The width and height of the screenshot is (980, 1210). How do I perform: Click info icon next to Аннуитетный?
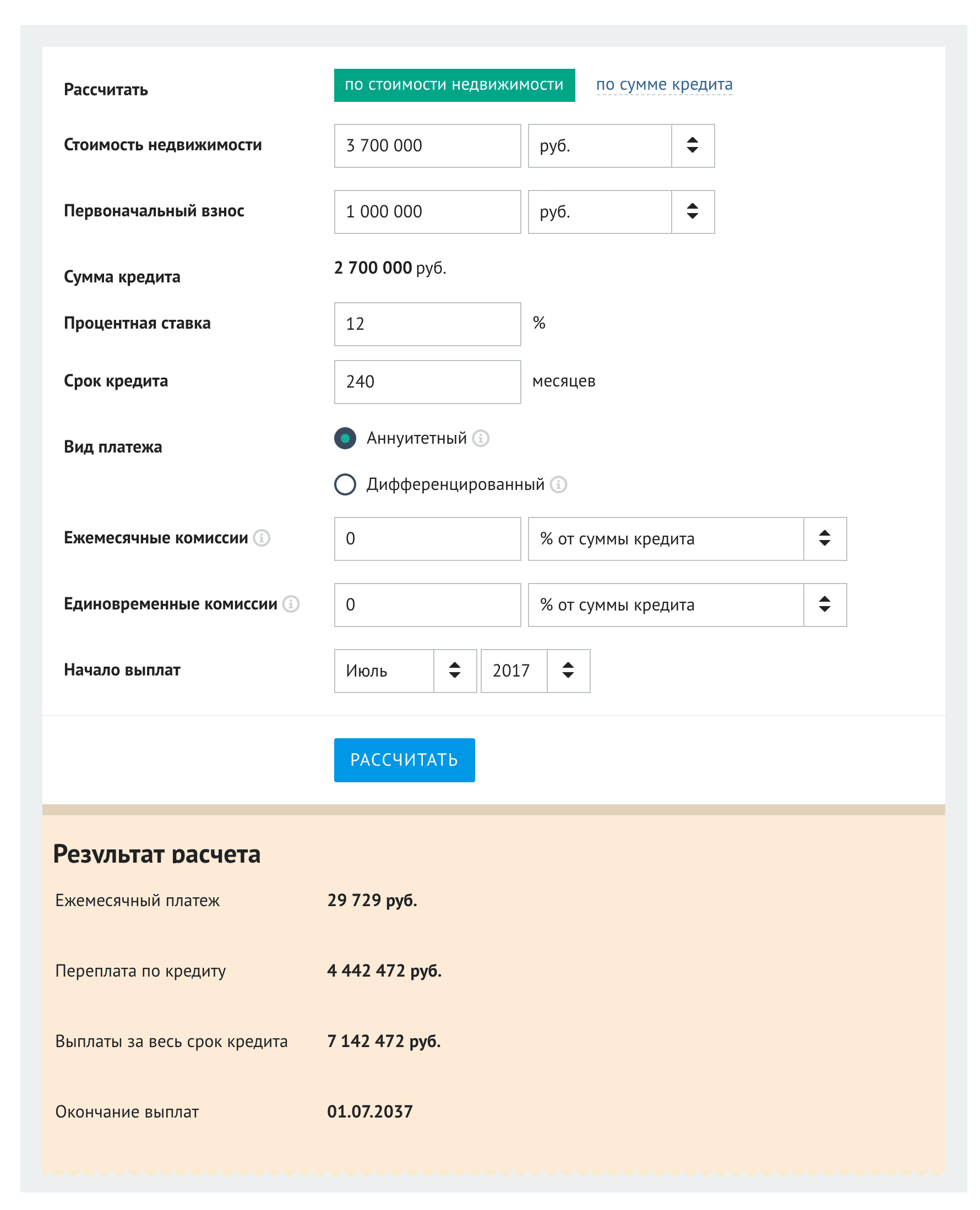[481, 438]
